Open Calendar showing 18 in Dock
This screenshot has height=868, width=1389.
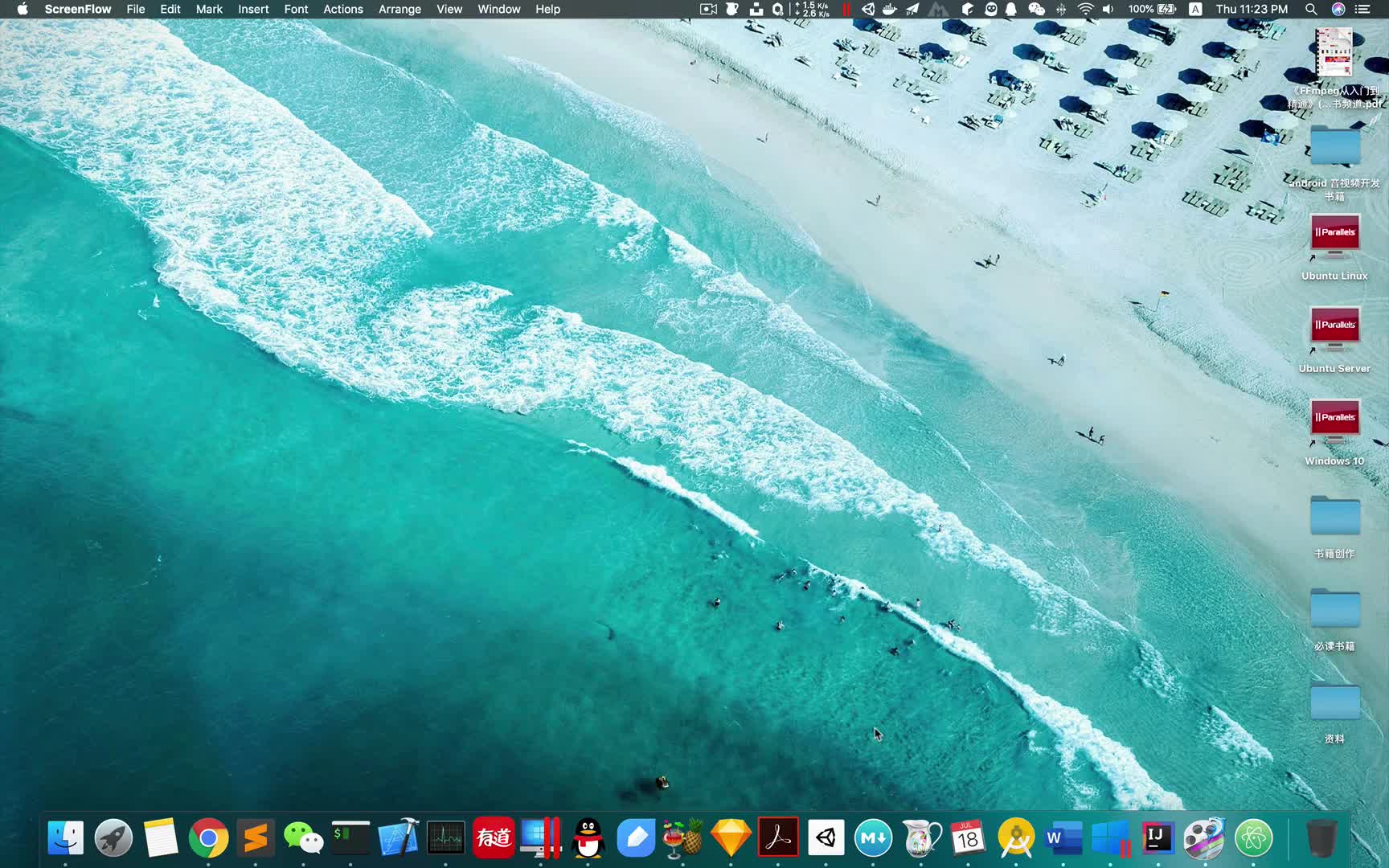968,838
